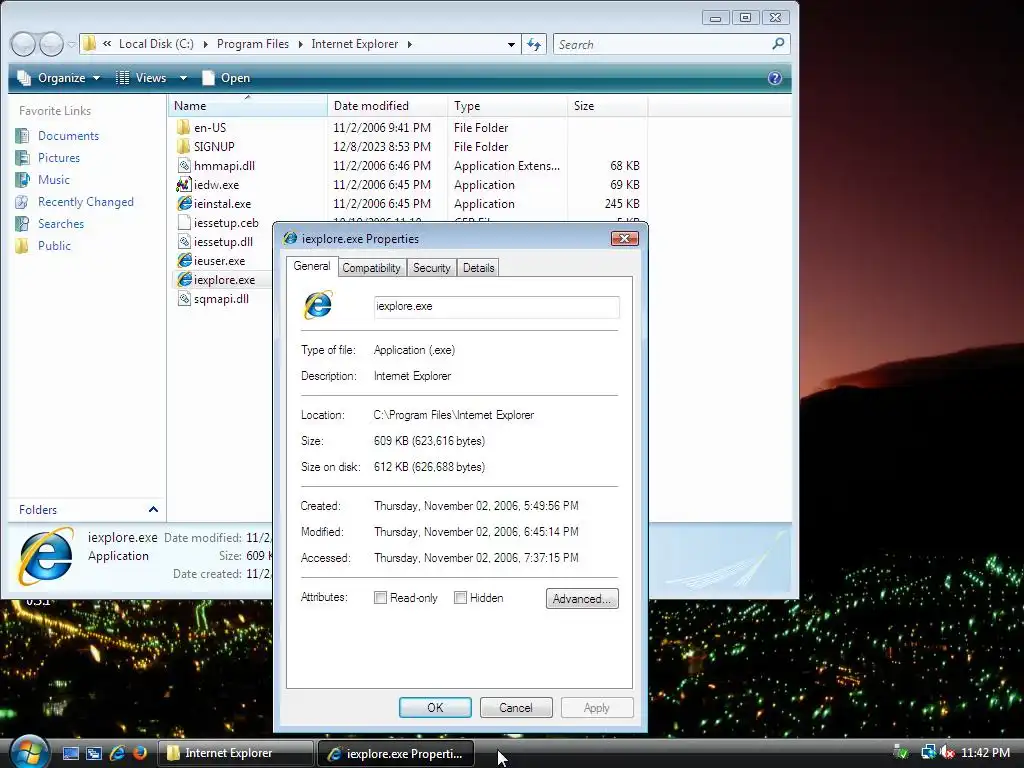Switch to the Security tab
This screenshot has height=768, width=1024.
432,268
